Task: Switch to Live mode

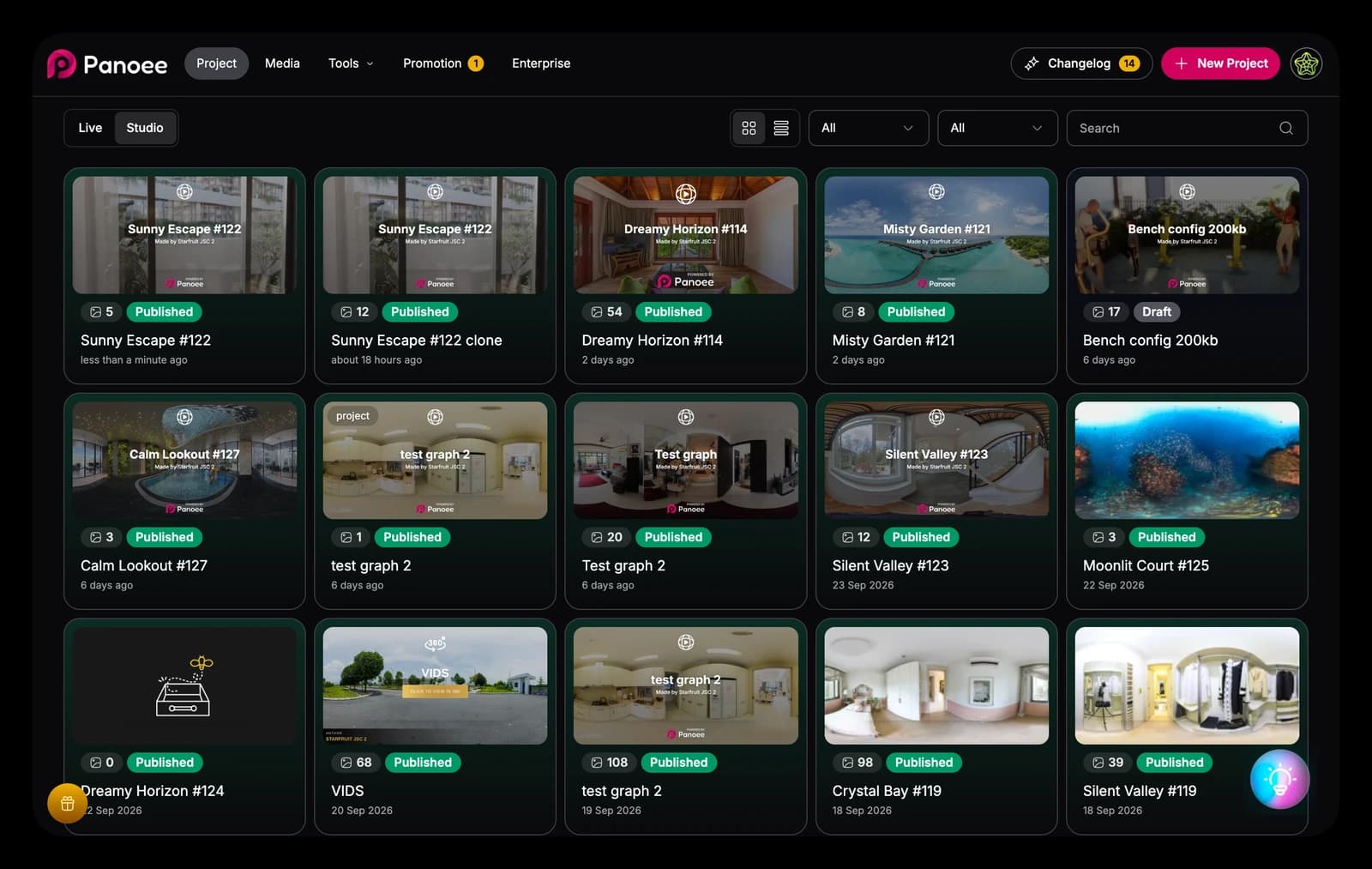Action: point(90,128)
